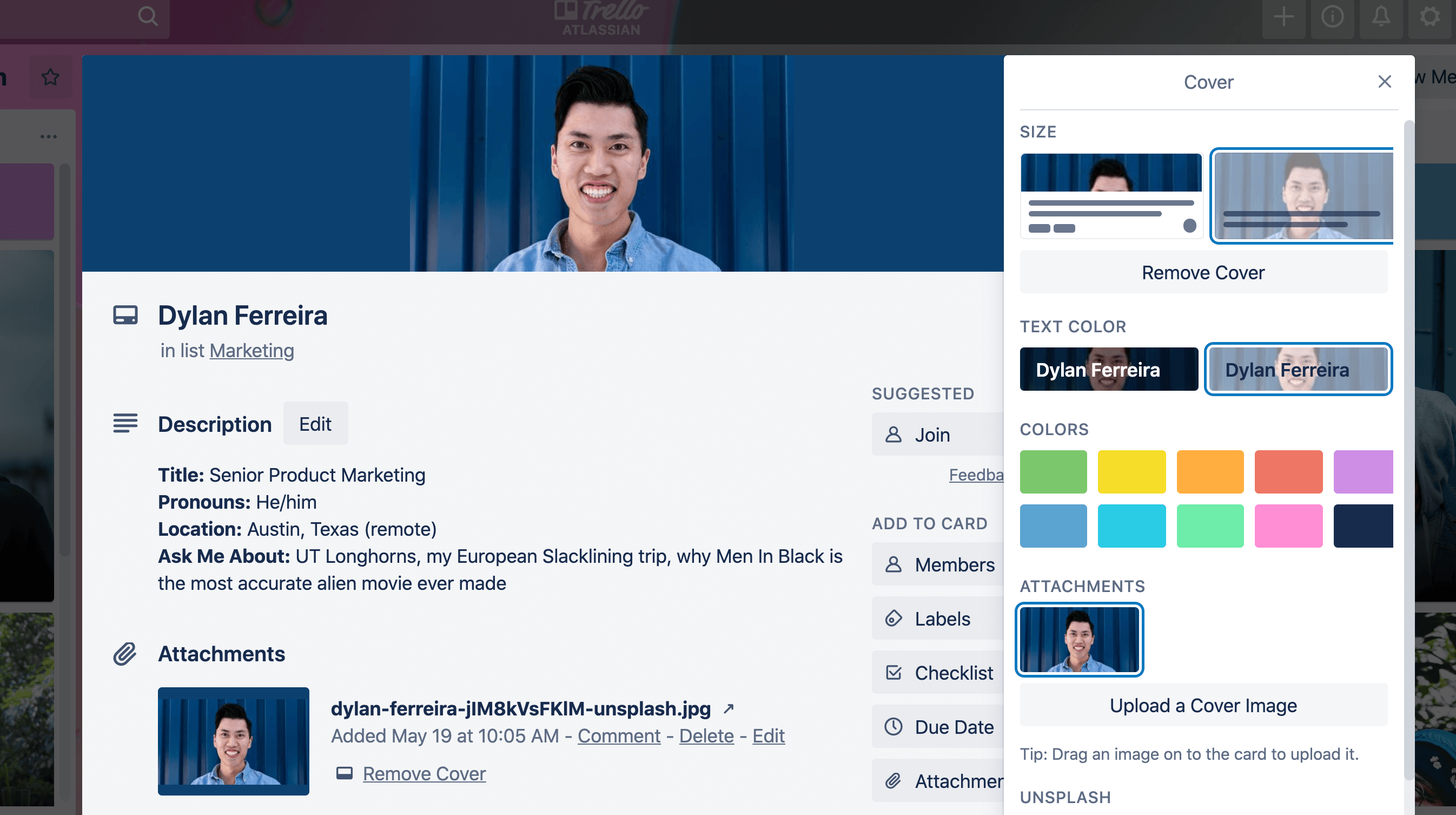Image resolution: width=1456 pixels, height=815 pixels.
Task: Select the light text color option
Action: pyautogui.click(x=1297, y=369)
